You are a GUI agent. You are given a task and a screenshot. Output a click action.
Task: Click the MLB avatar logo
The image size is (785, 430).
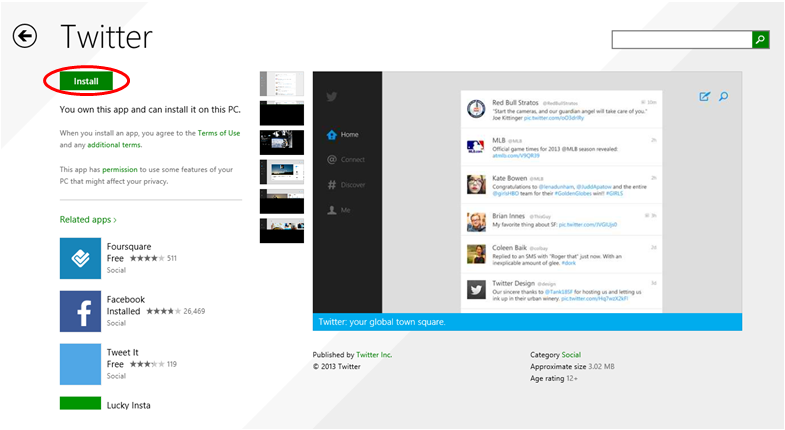(x=476, y=147)
